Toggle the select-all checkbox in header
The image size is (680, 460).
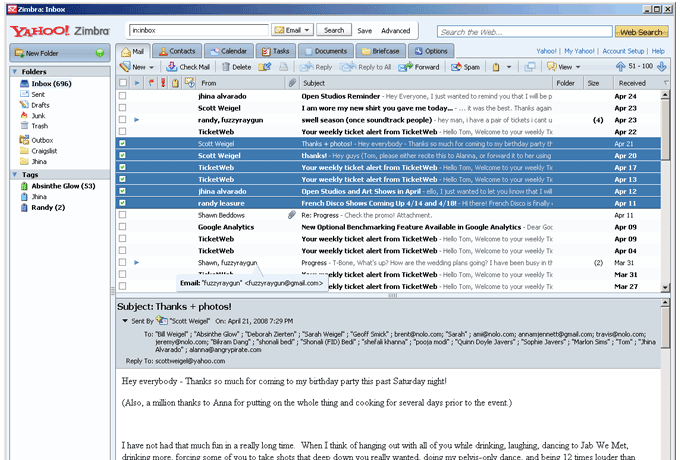123,82
